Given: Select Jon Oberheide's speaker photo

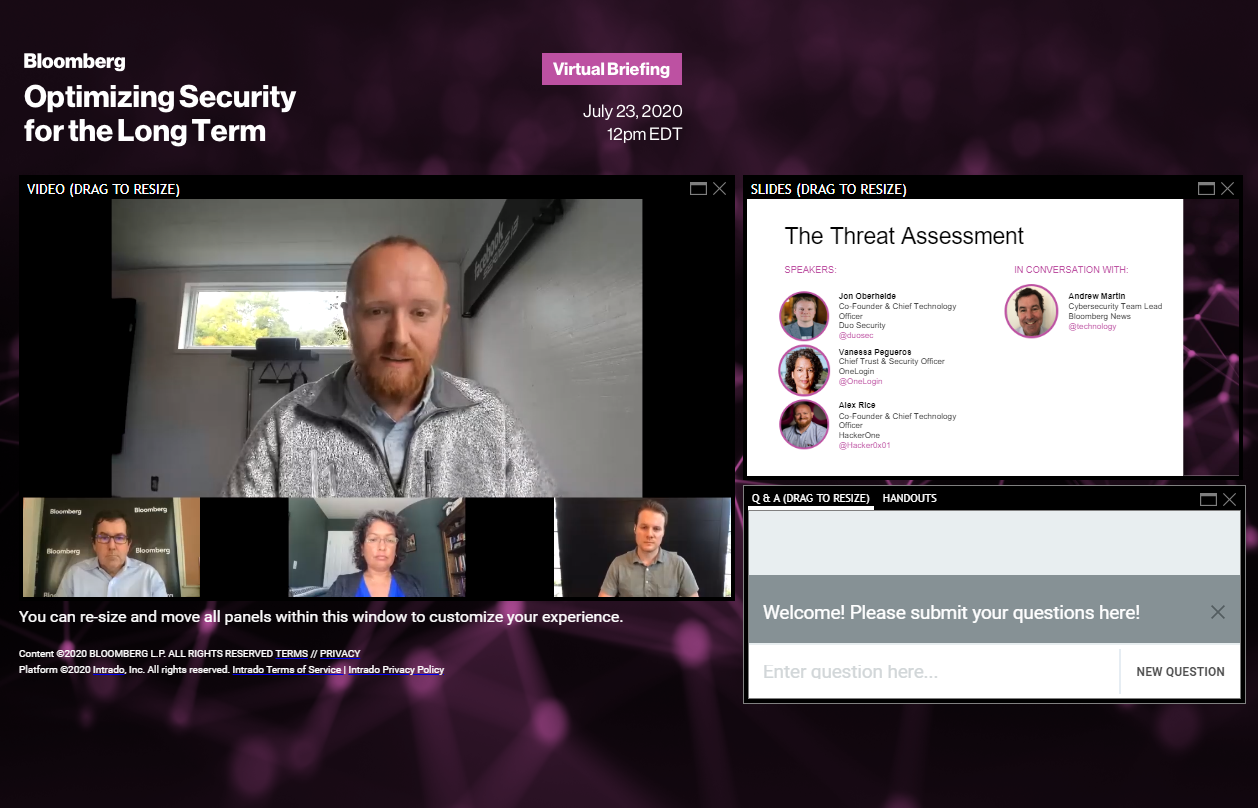Looking at the screenshot, I should (x=804, y=316).
